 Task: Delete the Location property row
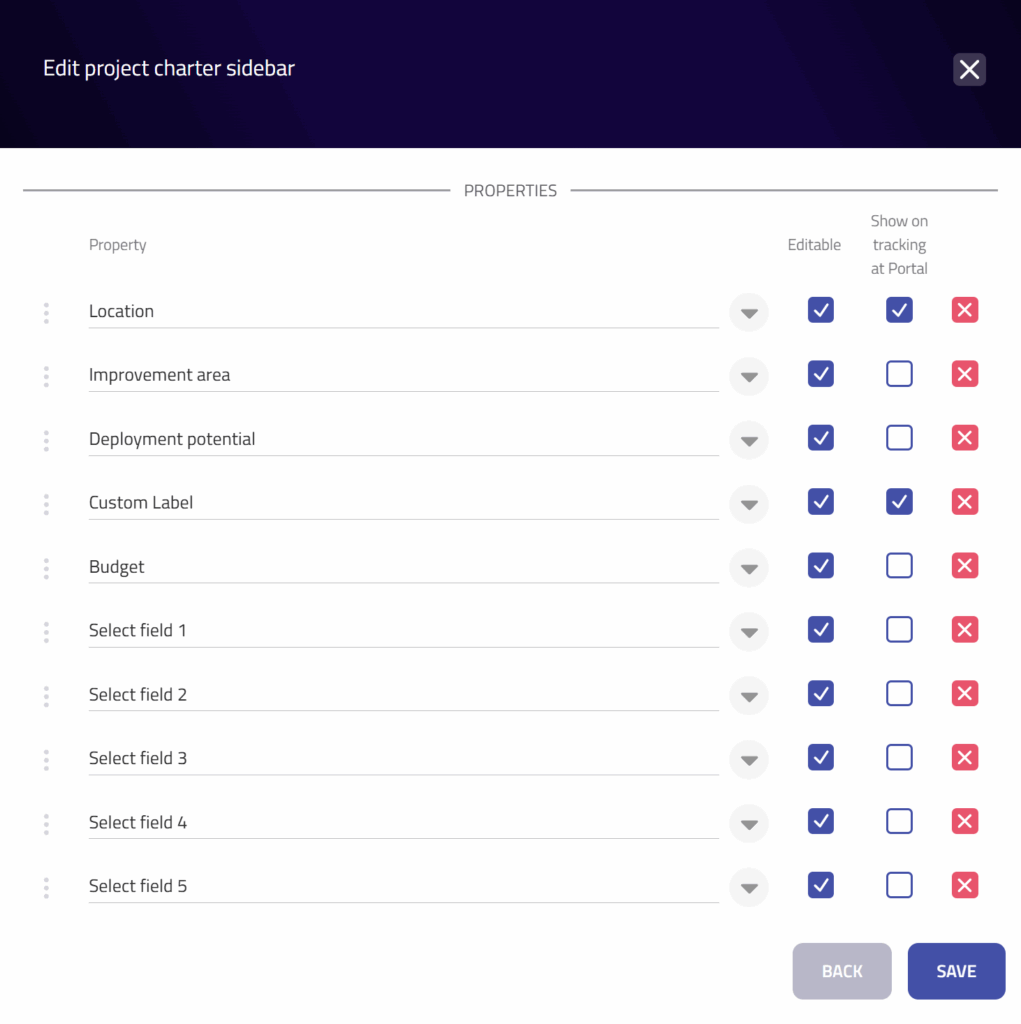pyautogui.click(x=964, y=310)
